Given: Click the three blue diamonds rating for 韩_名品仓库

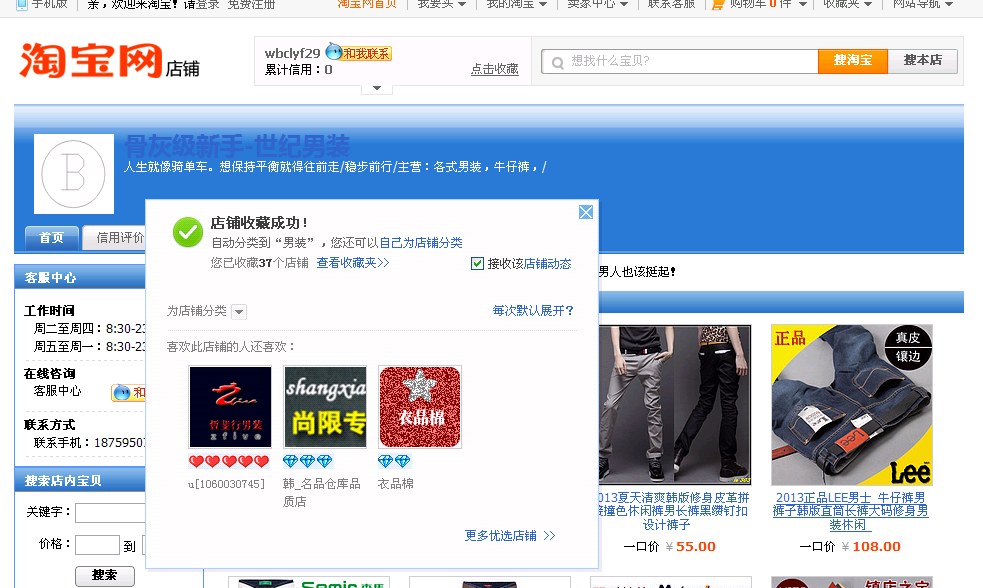Looking at the screenshot, I should [307, 461].
